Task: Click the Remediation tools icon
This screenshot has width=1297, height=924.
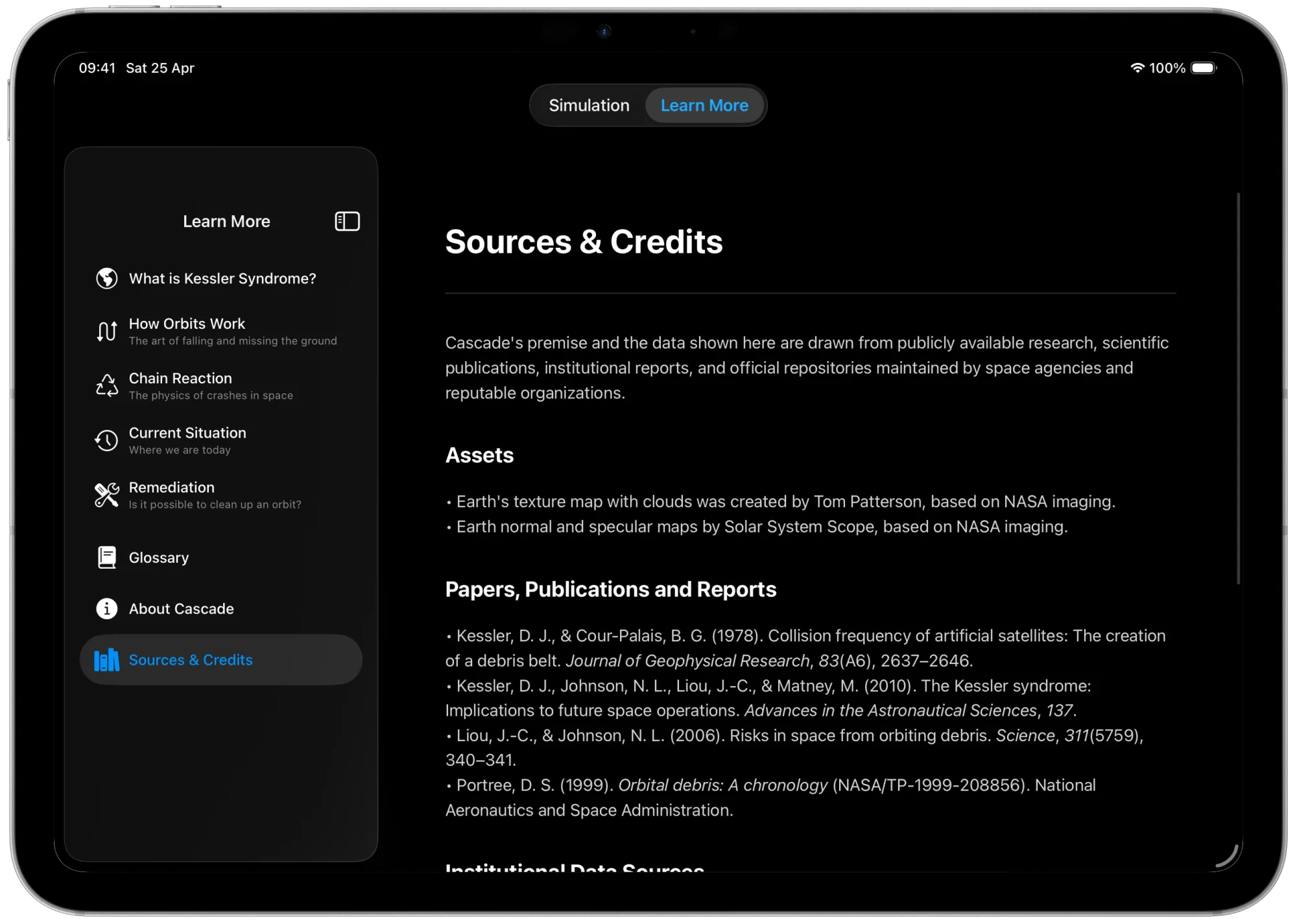Action: 107,495
